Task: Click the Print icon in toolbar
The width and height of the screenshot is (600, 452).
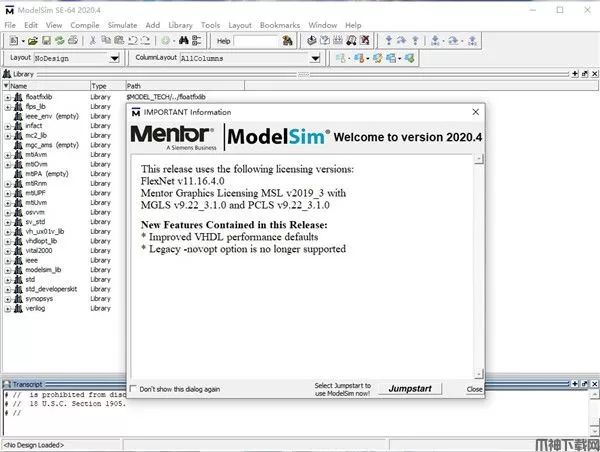Action: (73, 40)
